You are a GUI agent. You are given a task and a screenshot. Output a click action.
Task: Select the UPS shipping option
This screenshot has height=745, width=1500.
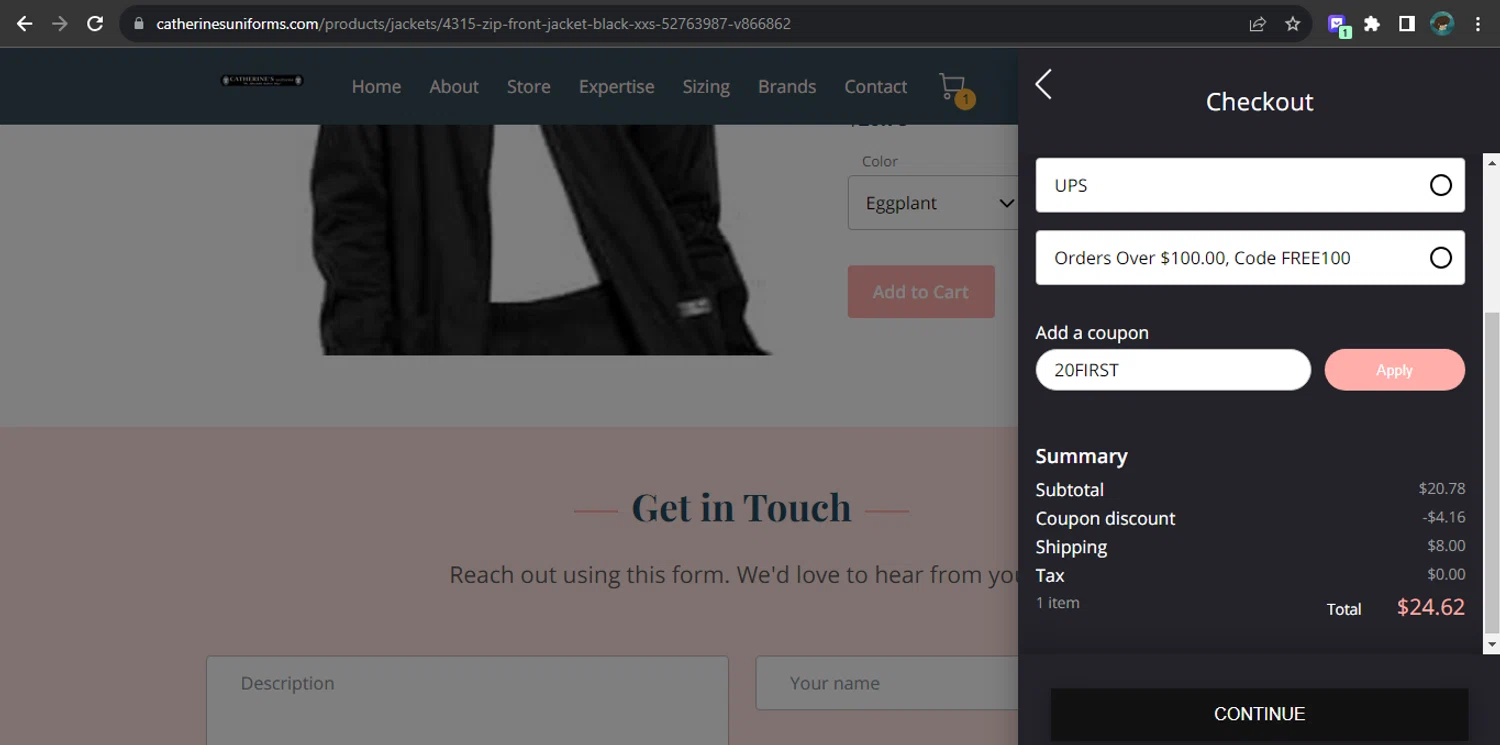pyautogui.click(x=1250, y=185)
